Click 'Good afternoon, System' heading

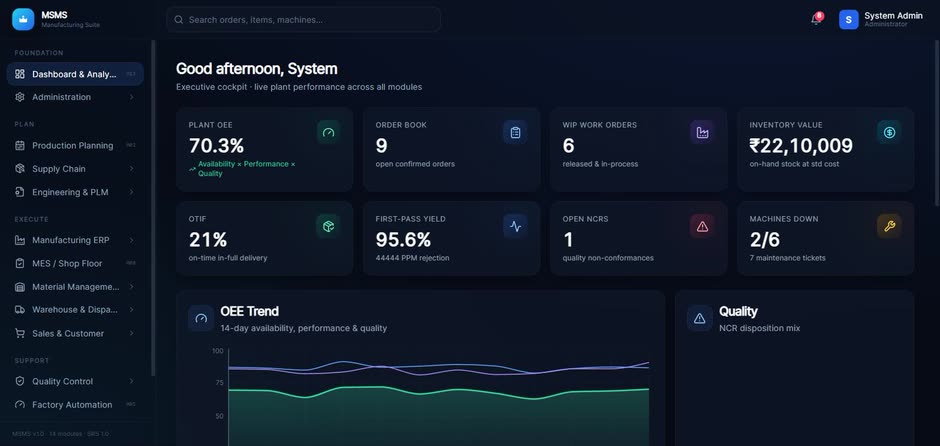[x=257, y=68]
